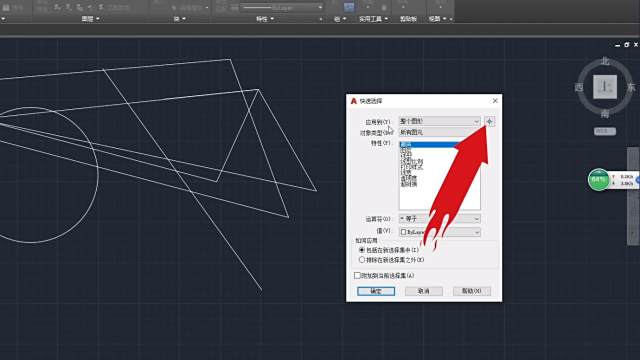Click 北 (North) on the ViewCube compass
The image size is (640, 360).
click(605, 62)
